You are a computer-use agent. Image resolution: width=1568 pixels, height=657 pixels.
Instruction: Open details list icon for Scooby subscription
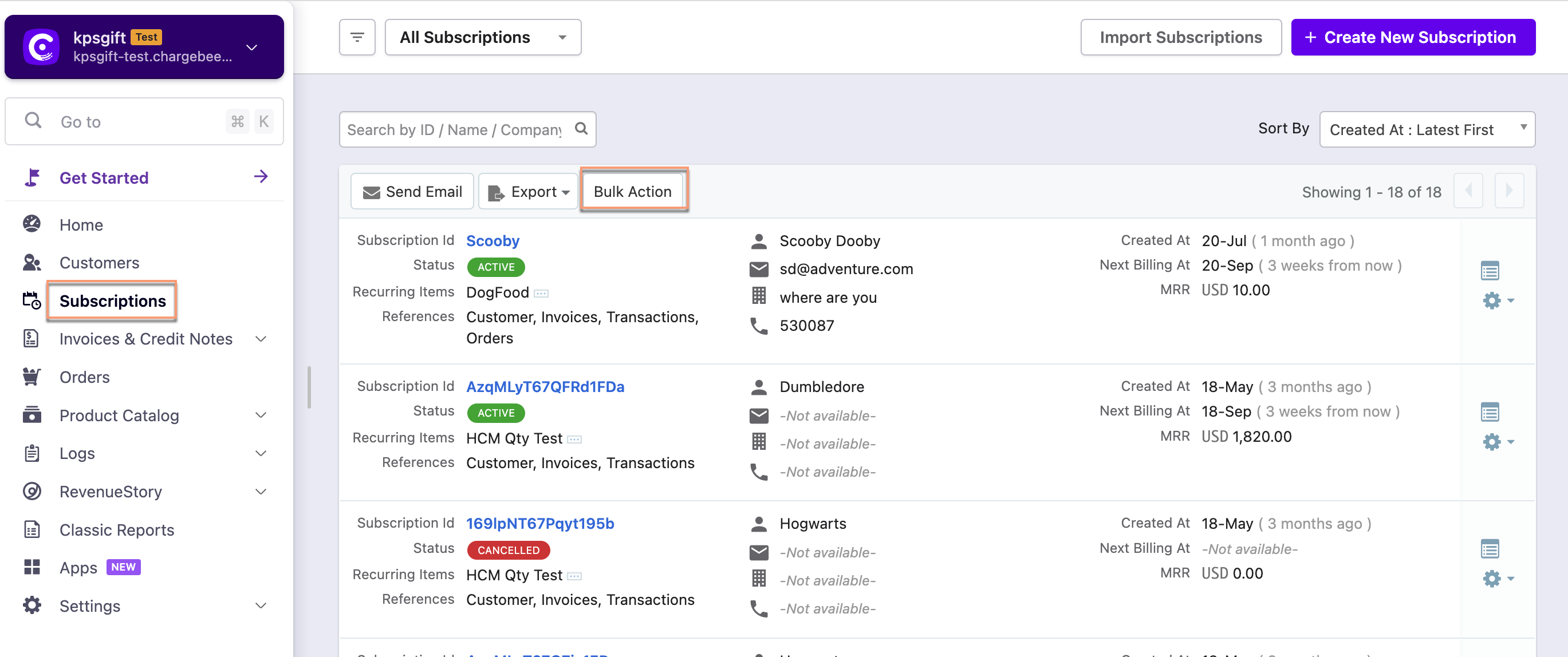1490,270
